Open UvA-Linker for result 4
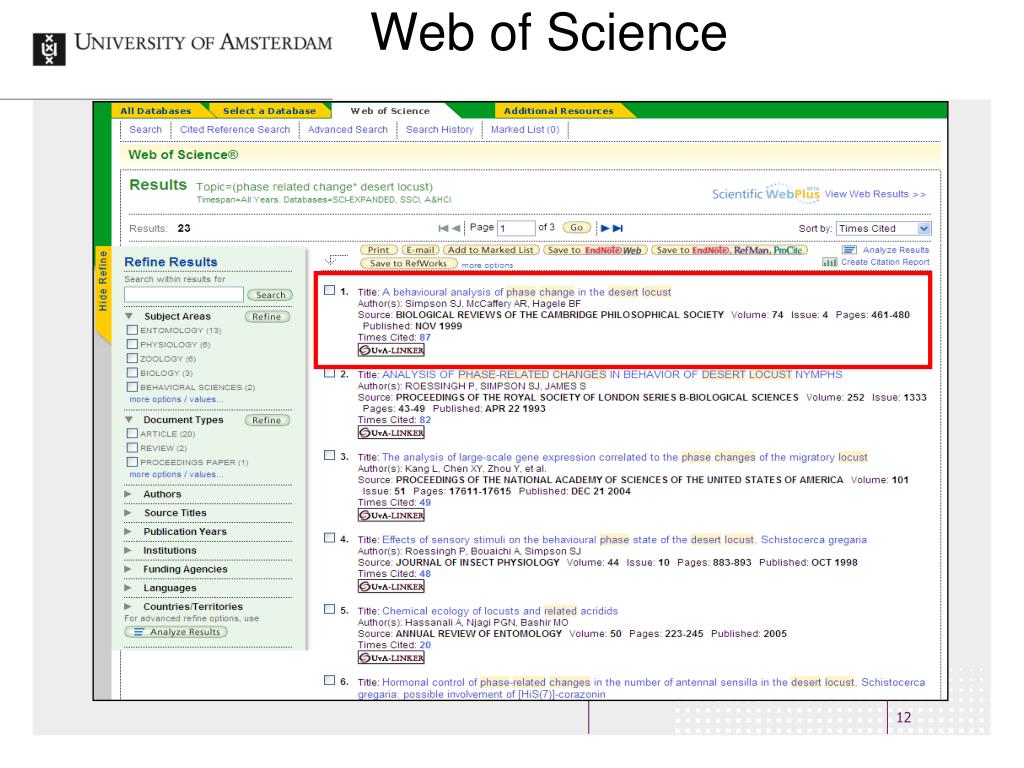This screenshot has width=1024, height=768. (391, 586)
